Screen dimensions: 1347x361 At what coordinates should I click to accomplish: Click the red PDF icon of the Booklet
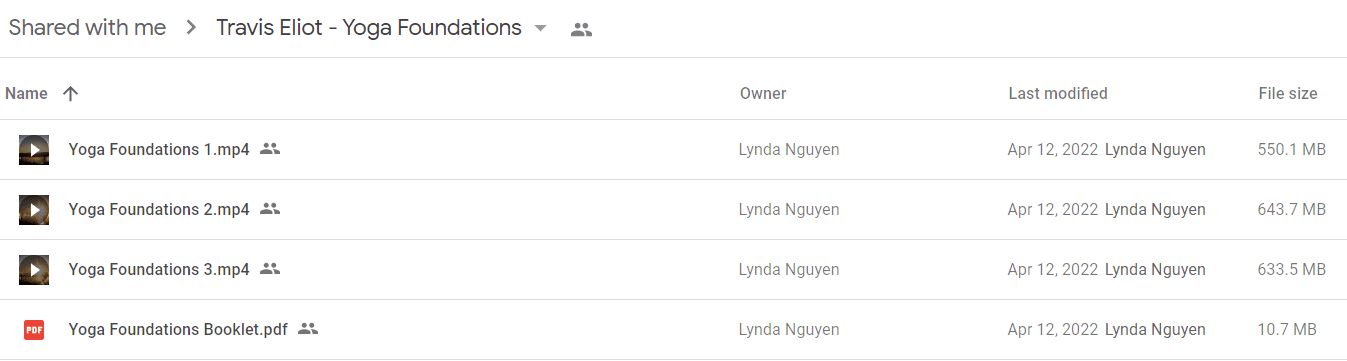coord(34,330)
